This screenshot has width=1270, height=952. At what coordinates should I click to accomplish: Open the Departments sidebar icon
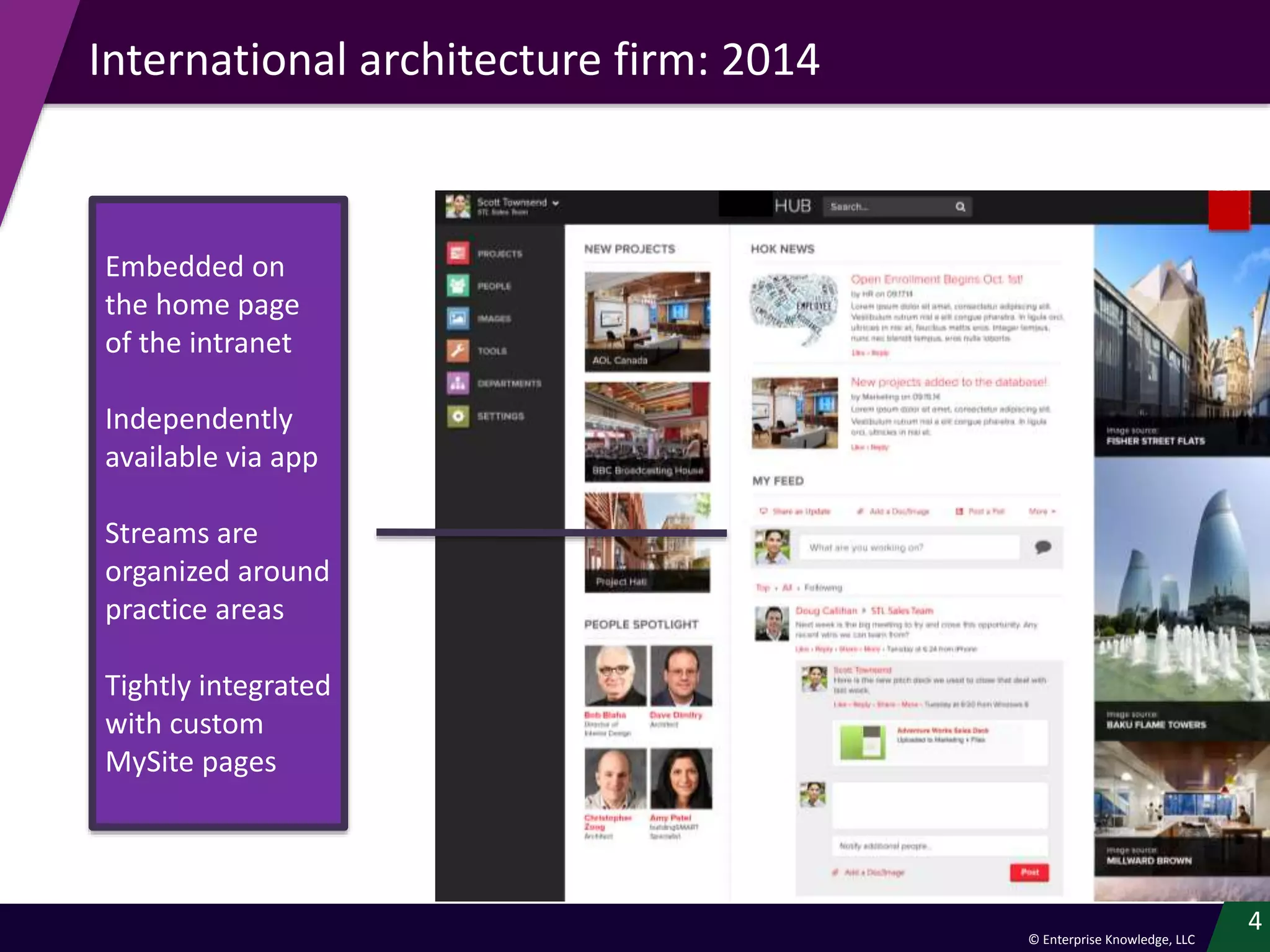[458, 383]
